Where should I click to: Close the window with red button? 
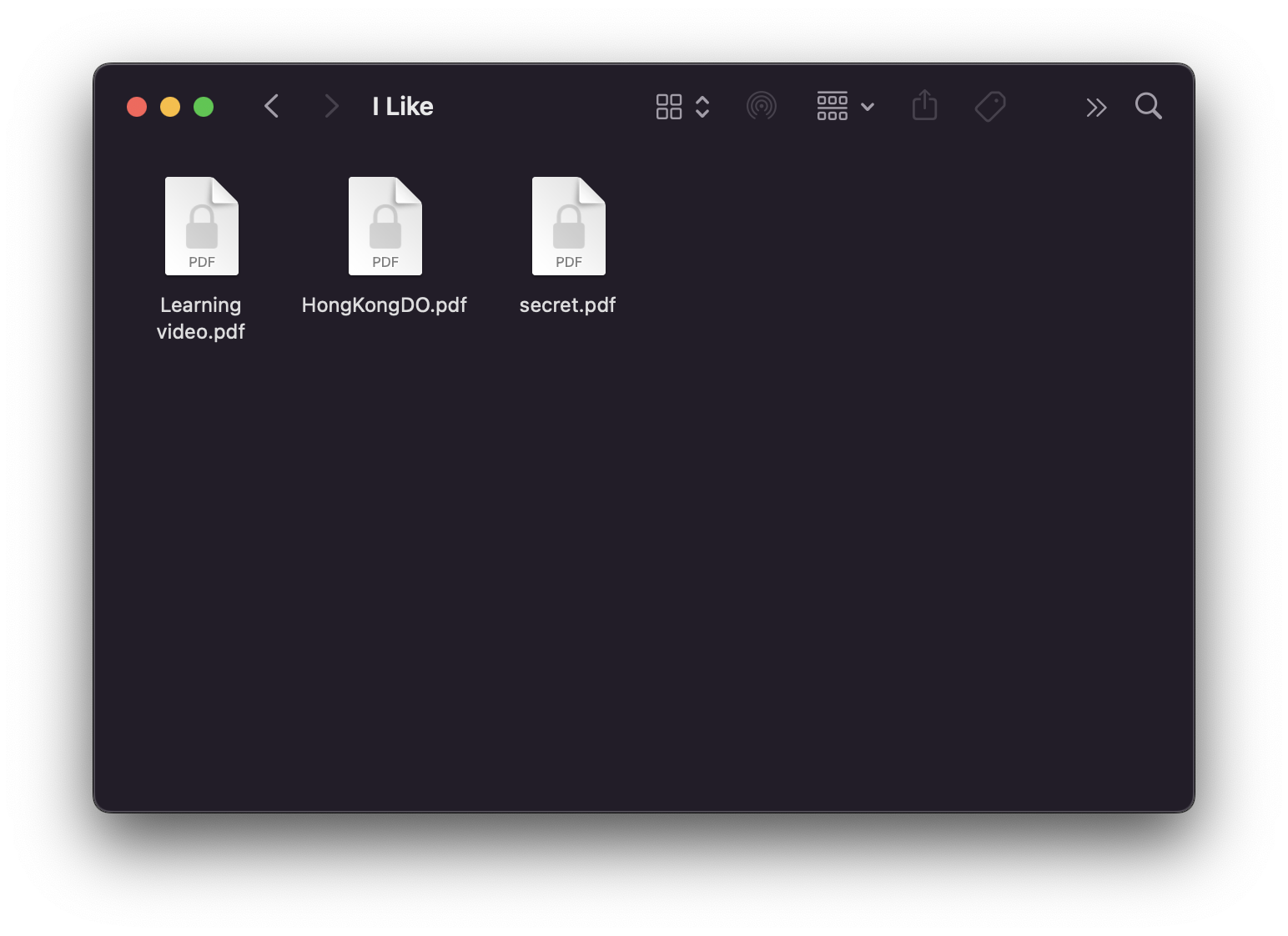click(137, 107)
